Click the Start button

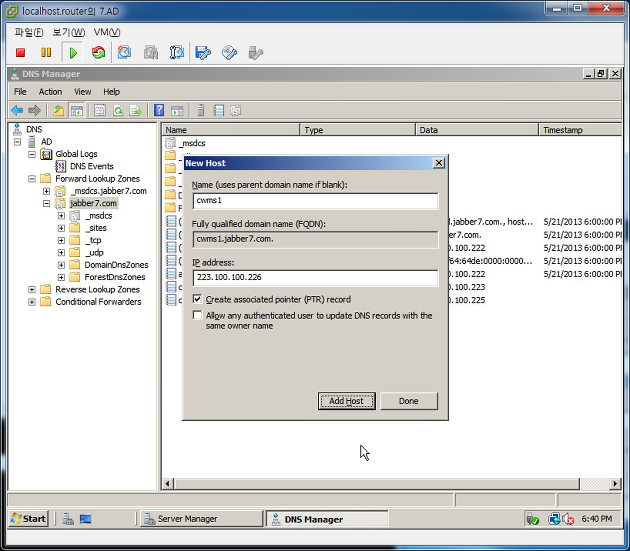point(29,519)
